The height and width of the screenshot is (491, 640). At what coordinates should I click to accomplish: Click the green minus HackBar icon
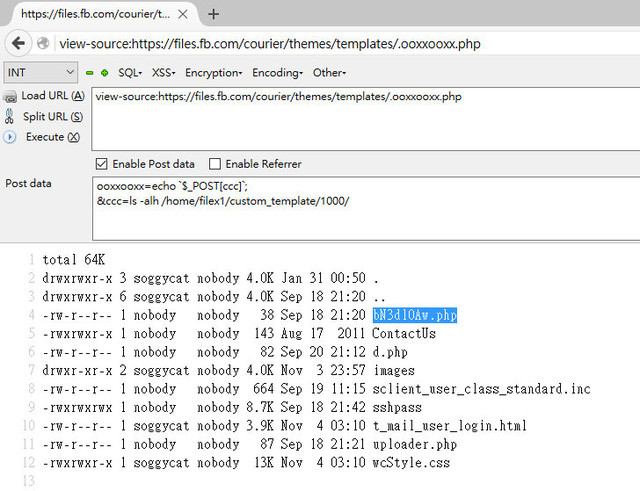[x=90, y=73]
